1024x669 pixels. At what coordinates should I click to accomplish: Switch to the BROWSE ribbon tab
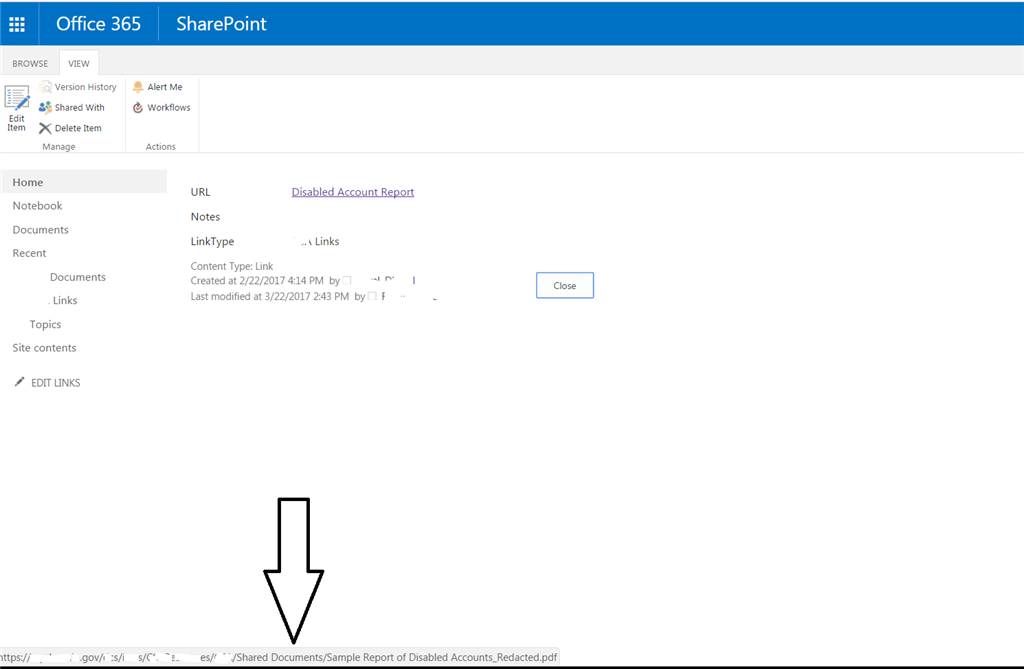click(30, 63)
